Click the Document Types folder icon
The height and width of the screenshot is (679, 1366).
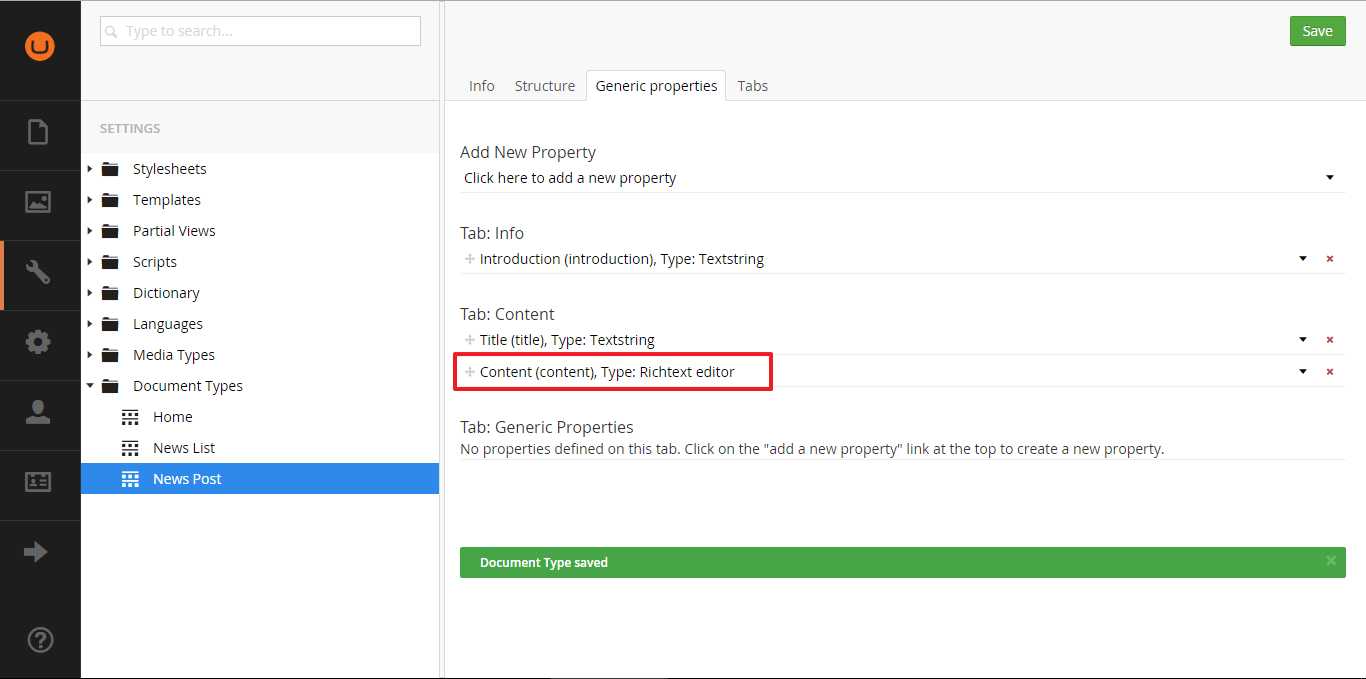[110, 386]
